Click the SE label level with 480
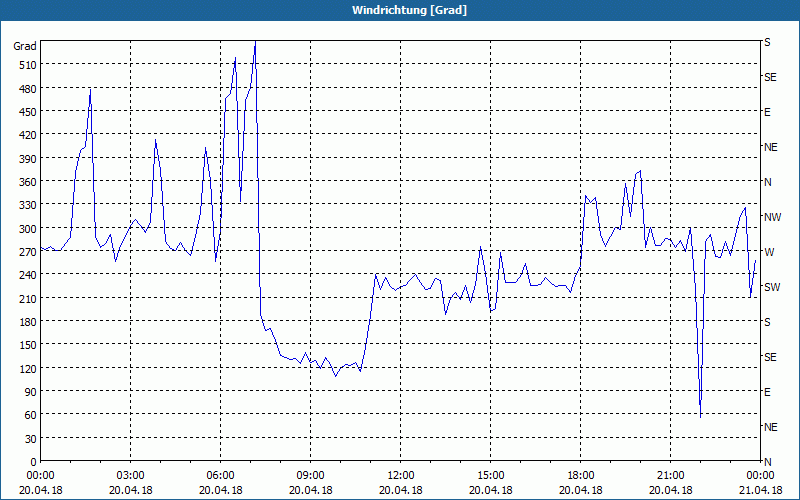800x500 pixels. click(770, 78)
